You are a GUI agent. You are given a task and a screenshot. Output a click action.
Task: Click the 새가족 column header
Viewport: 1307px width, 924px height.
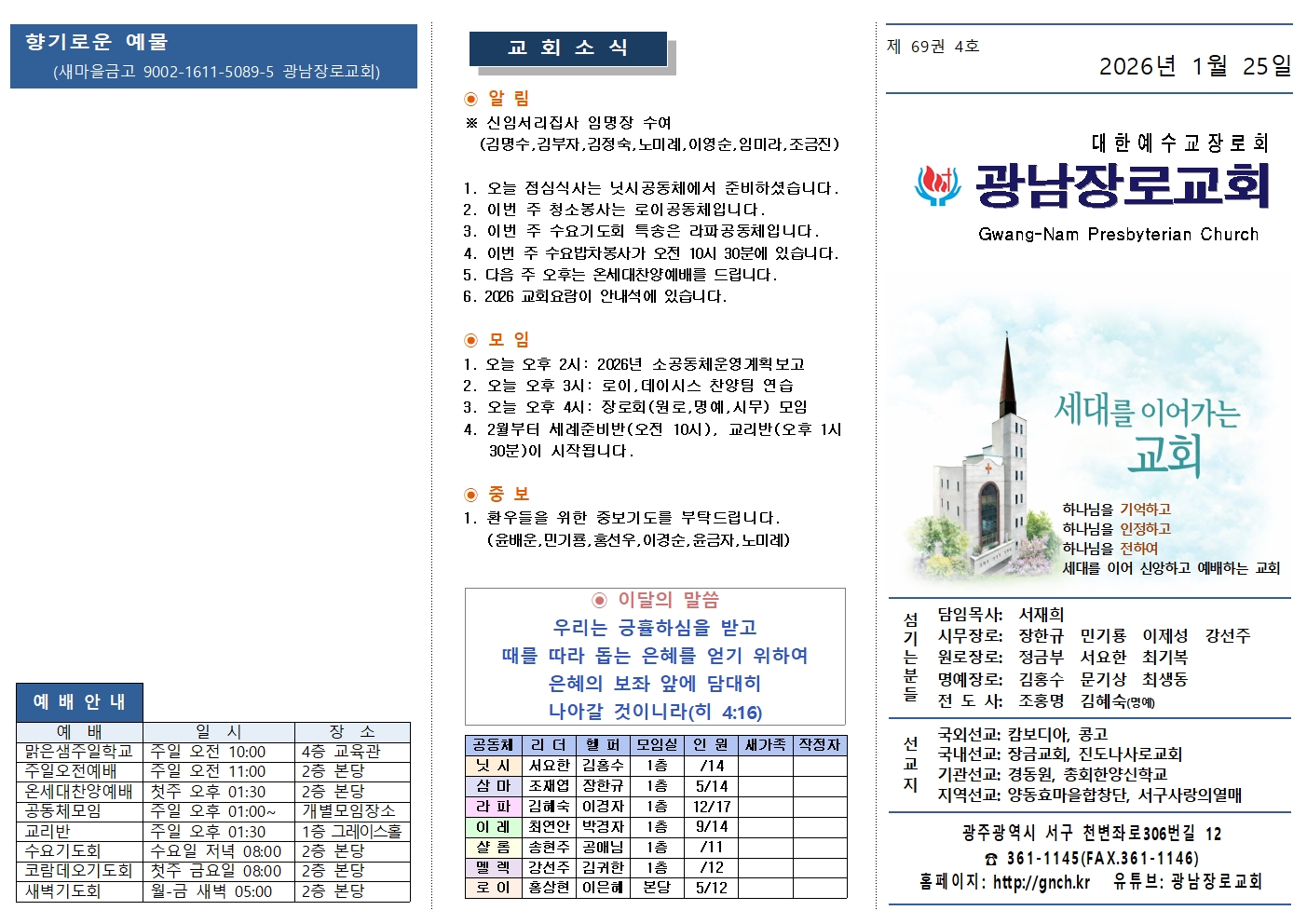pos(766,745)
